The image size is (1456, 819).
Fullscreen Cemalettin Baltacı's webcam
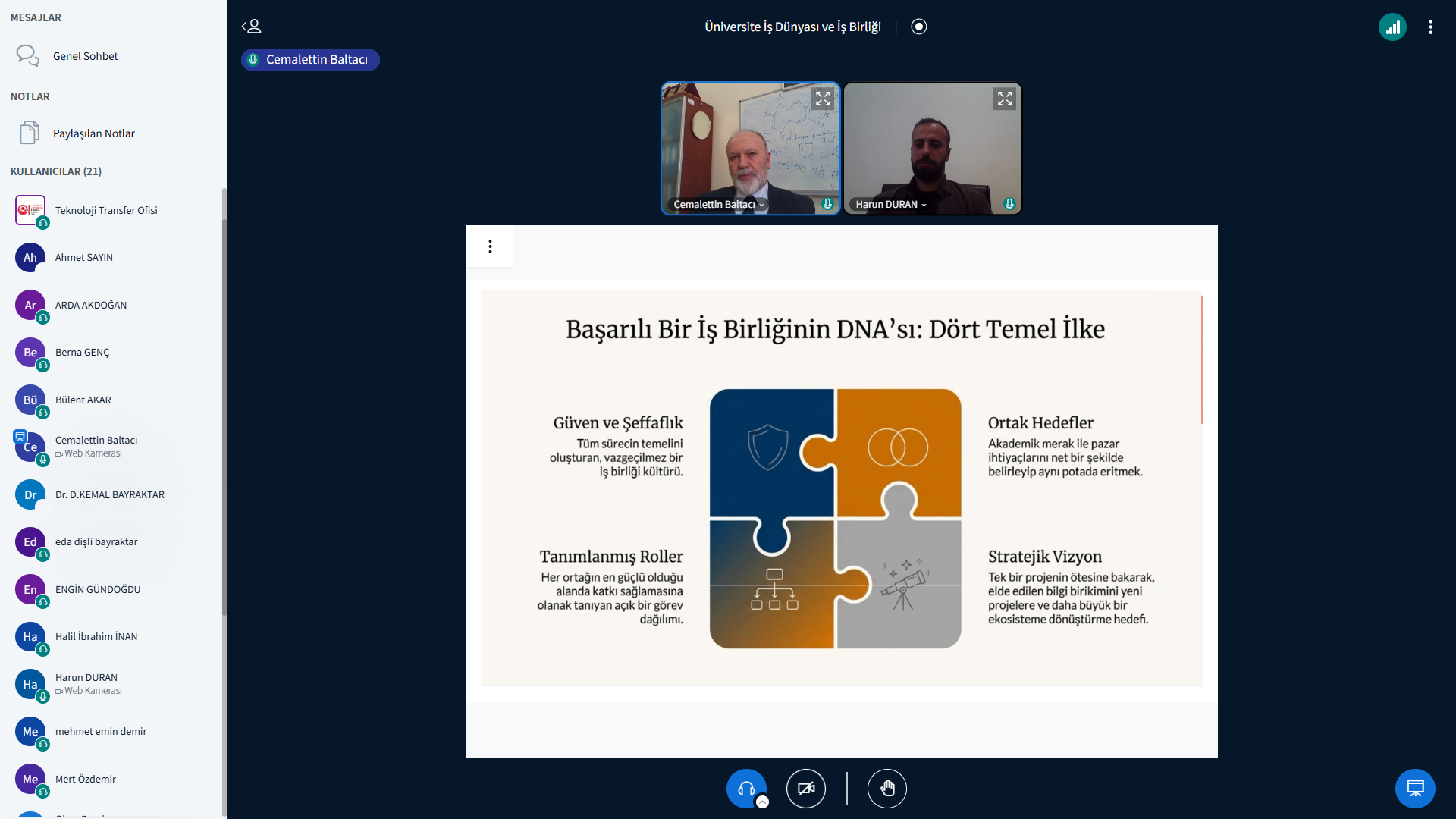(823, 99)
